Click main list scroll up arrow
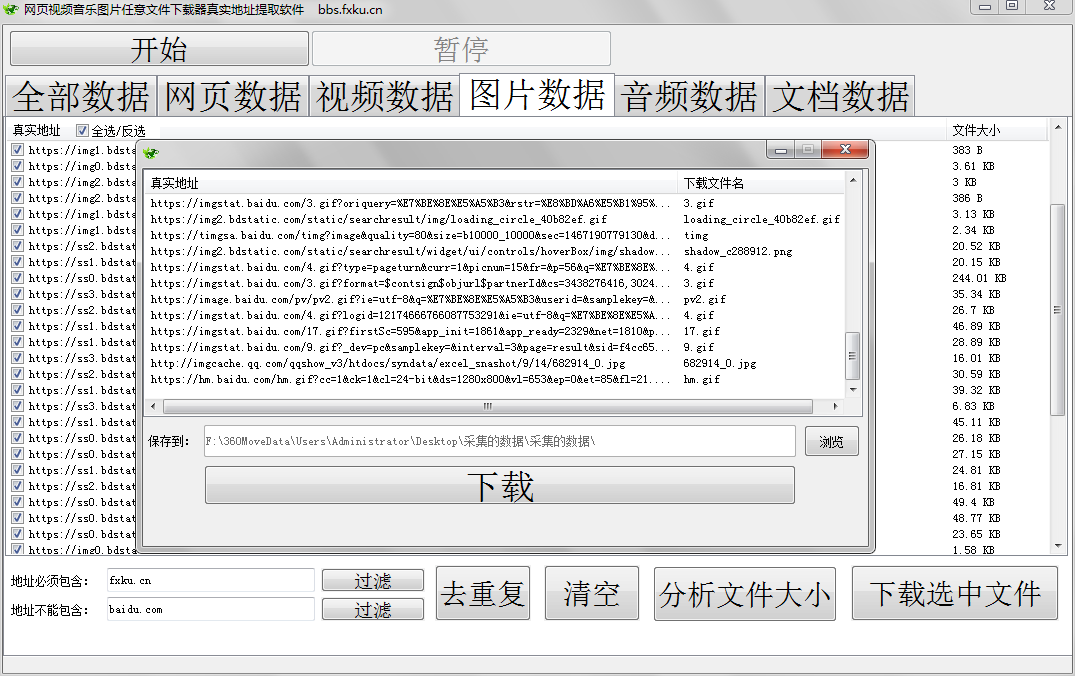The height and width of the screenshot is (676, 1075). 1058,128
